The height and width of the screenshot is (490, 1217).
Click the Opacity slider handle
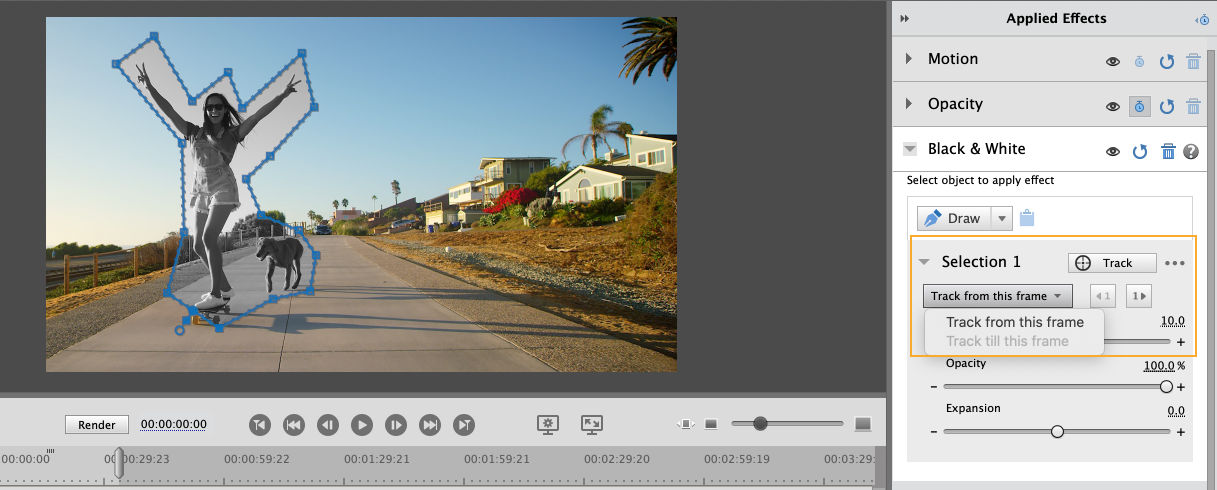coord(1166,387)
